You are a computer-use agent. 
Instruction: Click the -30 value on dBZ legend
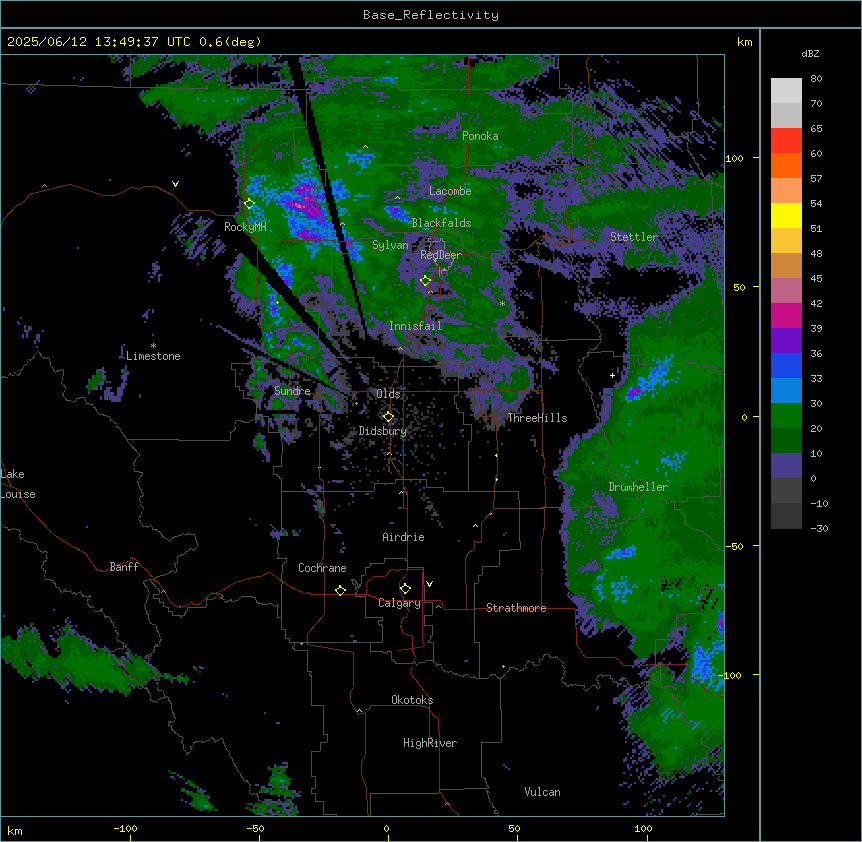click(819, 528)
